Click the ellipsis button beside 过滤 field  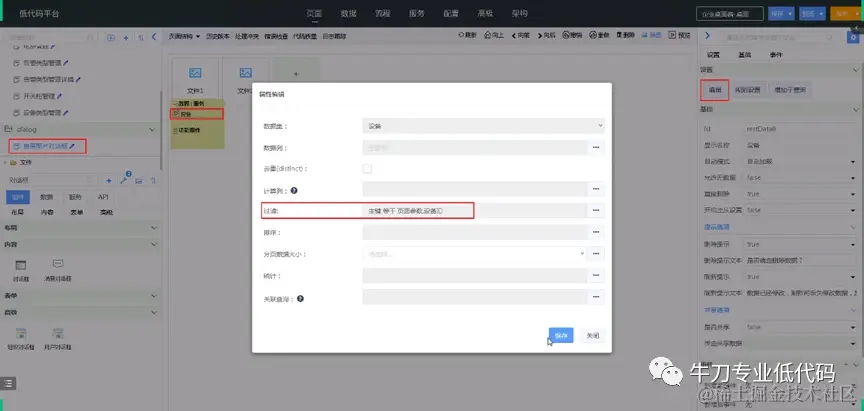tap(596, 210)
